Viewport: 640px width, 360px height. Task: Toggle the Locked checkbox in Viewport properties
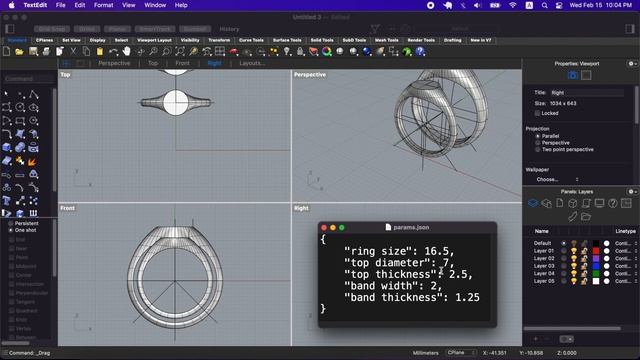[537, 113]
